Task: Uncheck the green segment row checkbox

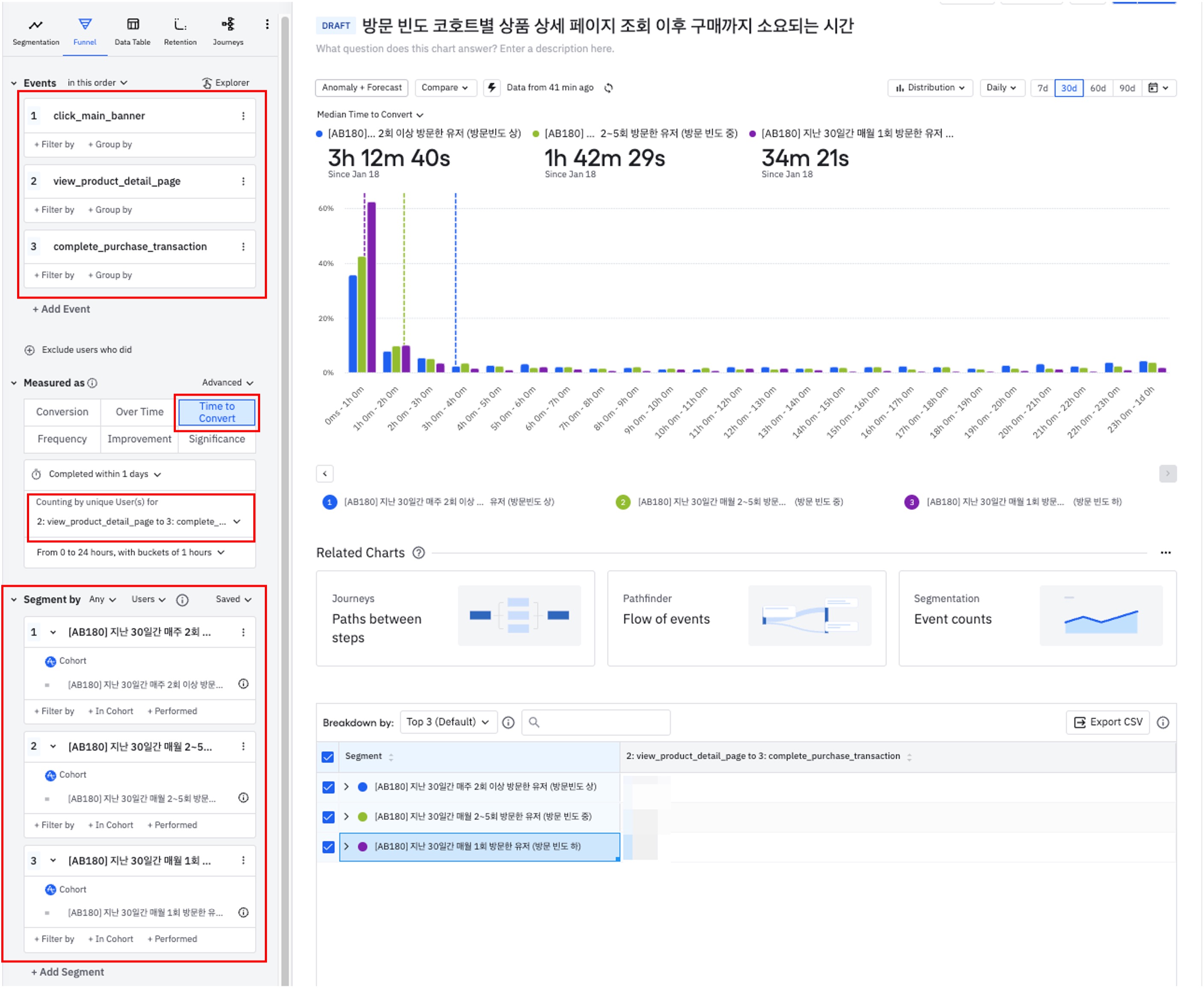Action: (328, 816)
